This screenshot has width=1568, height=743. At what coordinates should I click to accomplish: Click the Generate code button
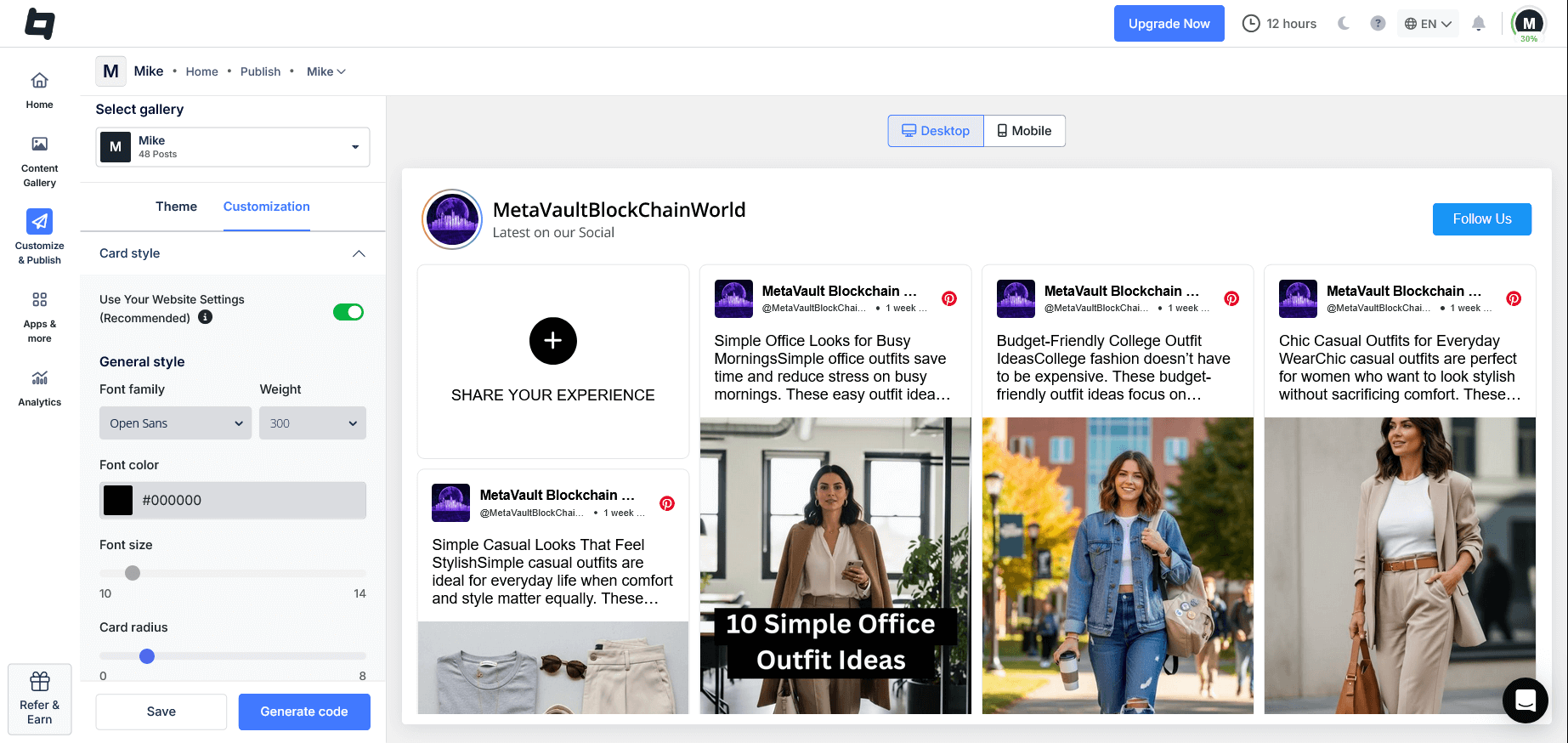coord(304,712)
